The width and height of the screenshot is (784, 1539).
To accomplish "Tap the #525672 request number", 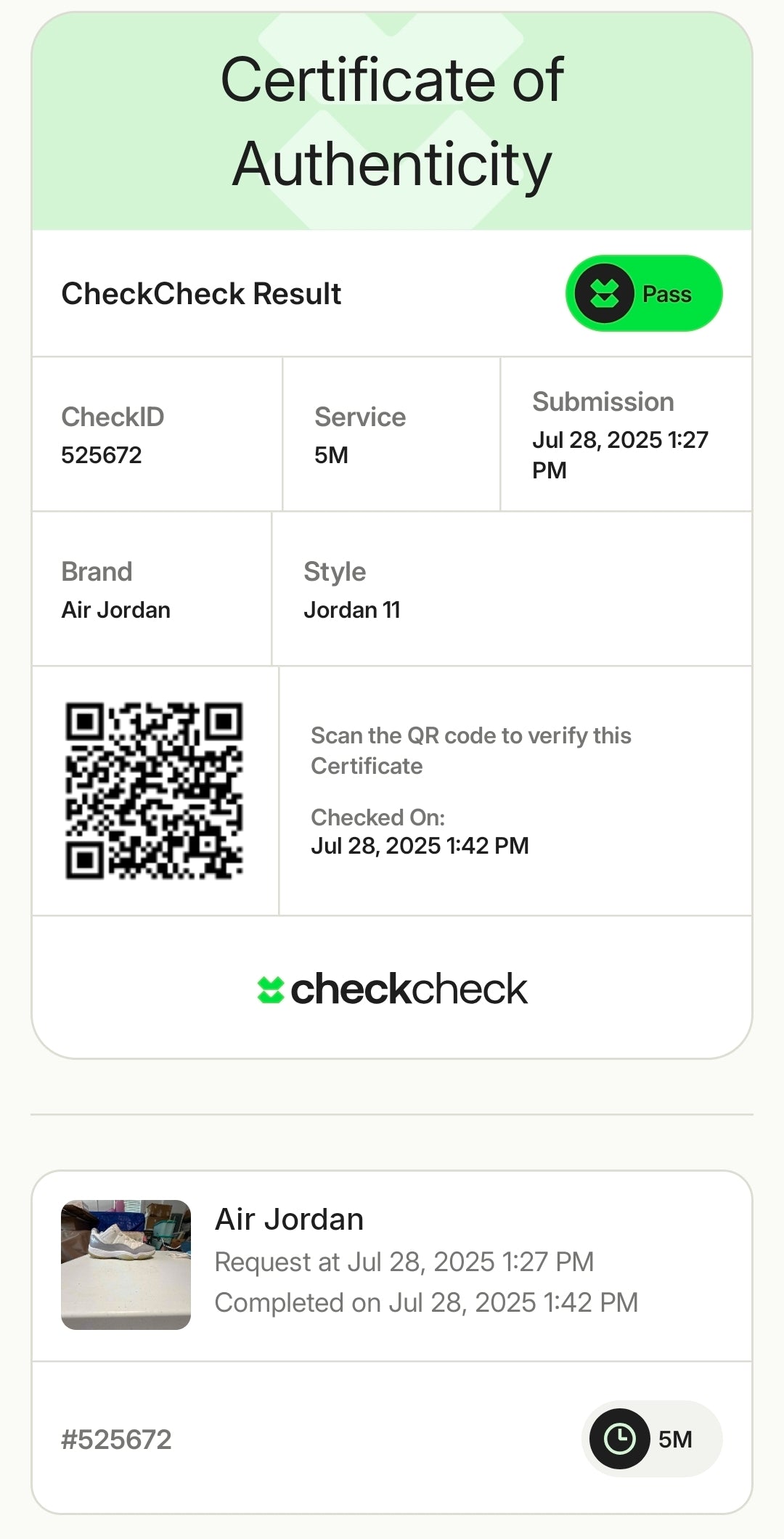I will click(116, 1440).
